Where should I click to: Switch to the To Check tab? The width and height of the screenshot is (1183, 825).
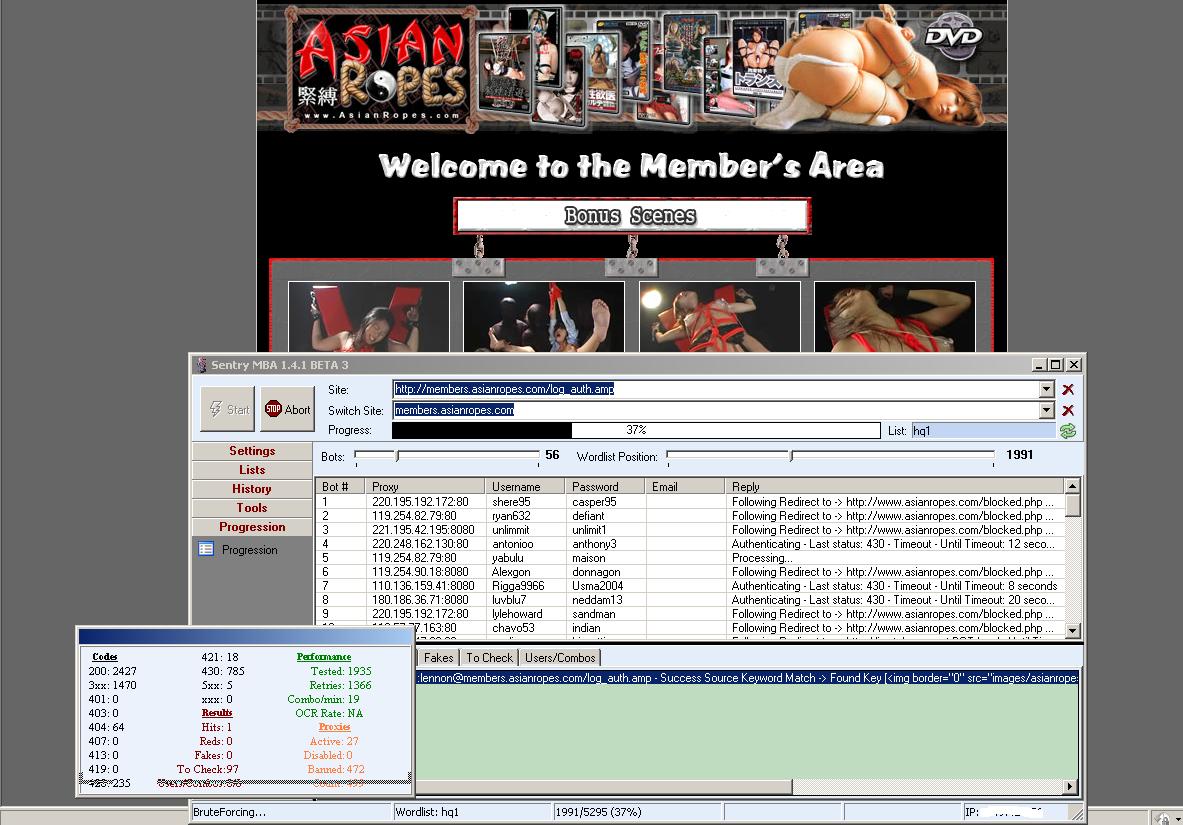[x=489, y=657]
